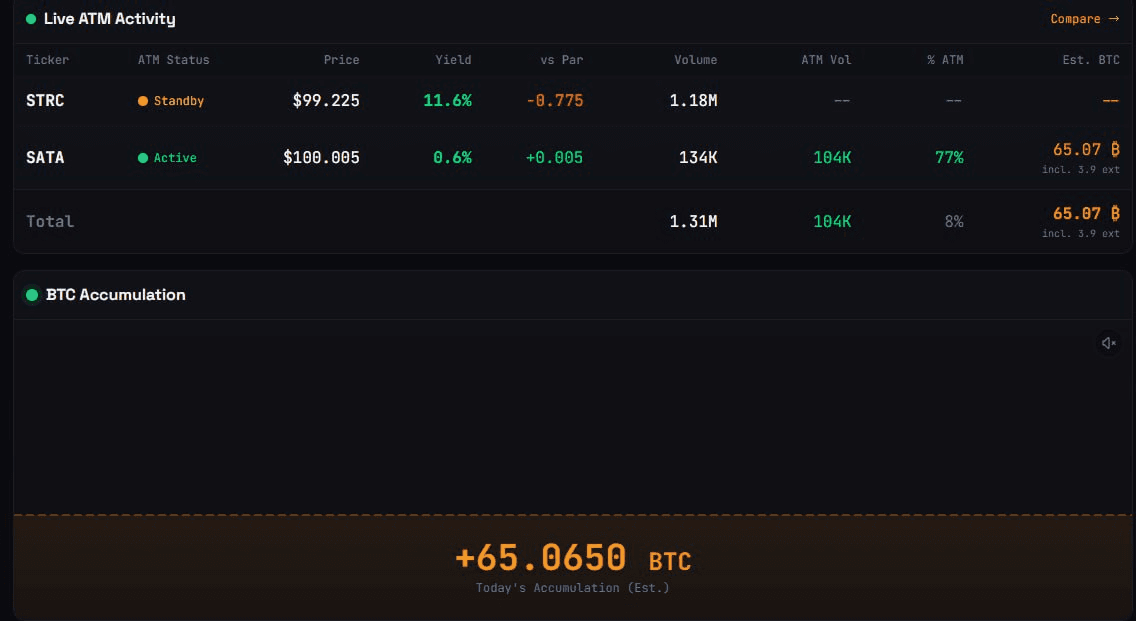Click the 134K volume value

tap(698, 157)
